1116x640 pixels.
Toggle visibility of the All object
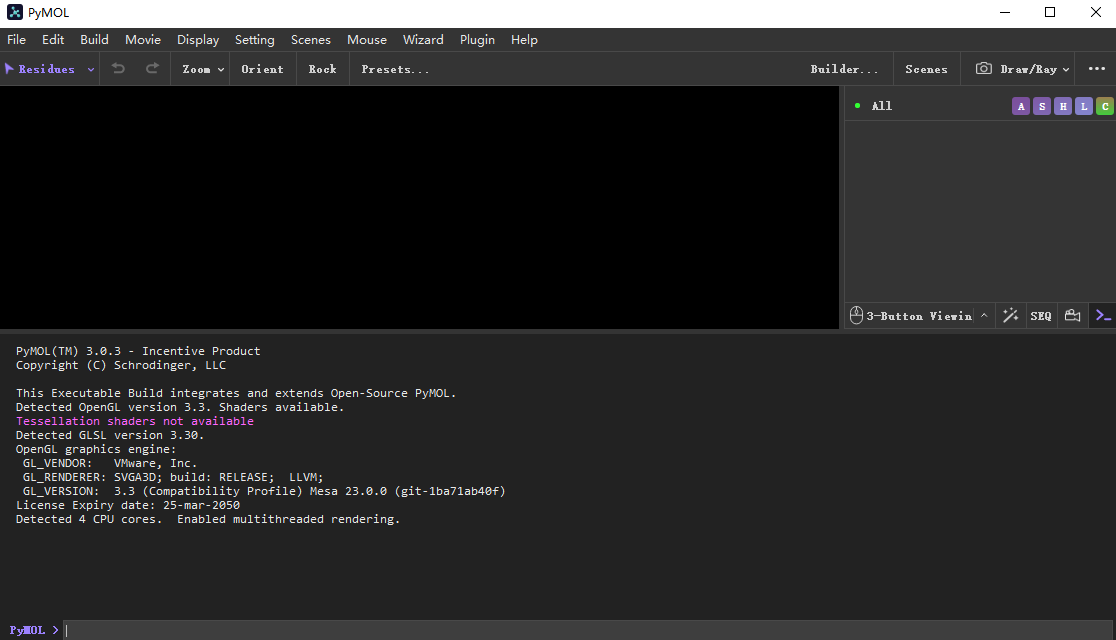[858, 106]
